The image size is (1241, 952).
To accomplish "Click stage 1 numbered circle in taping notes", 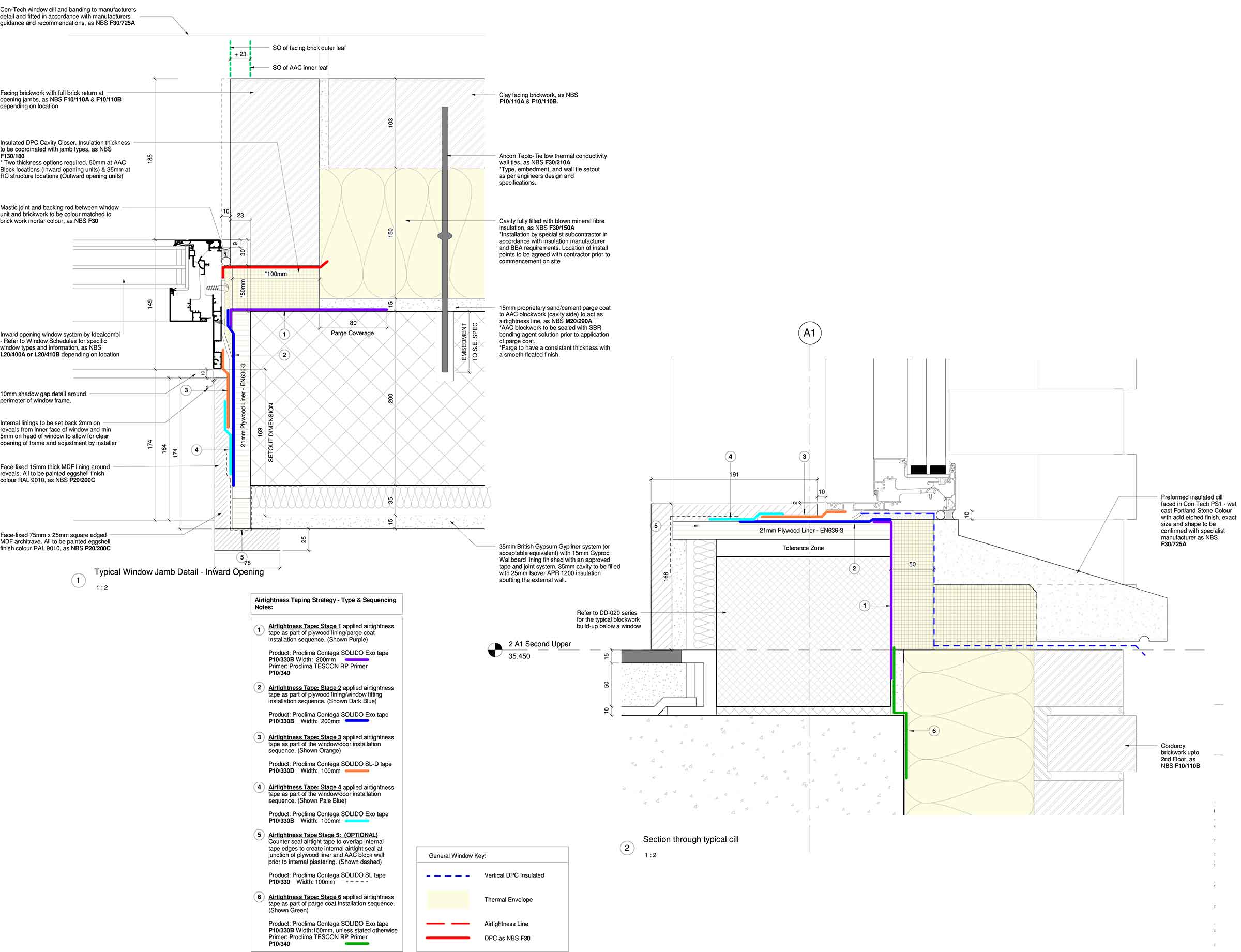I will [x=259, y=629].
